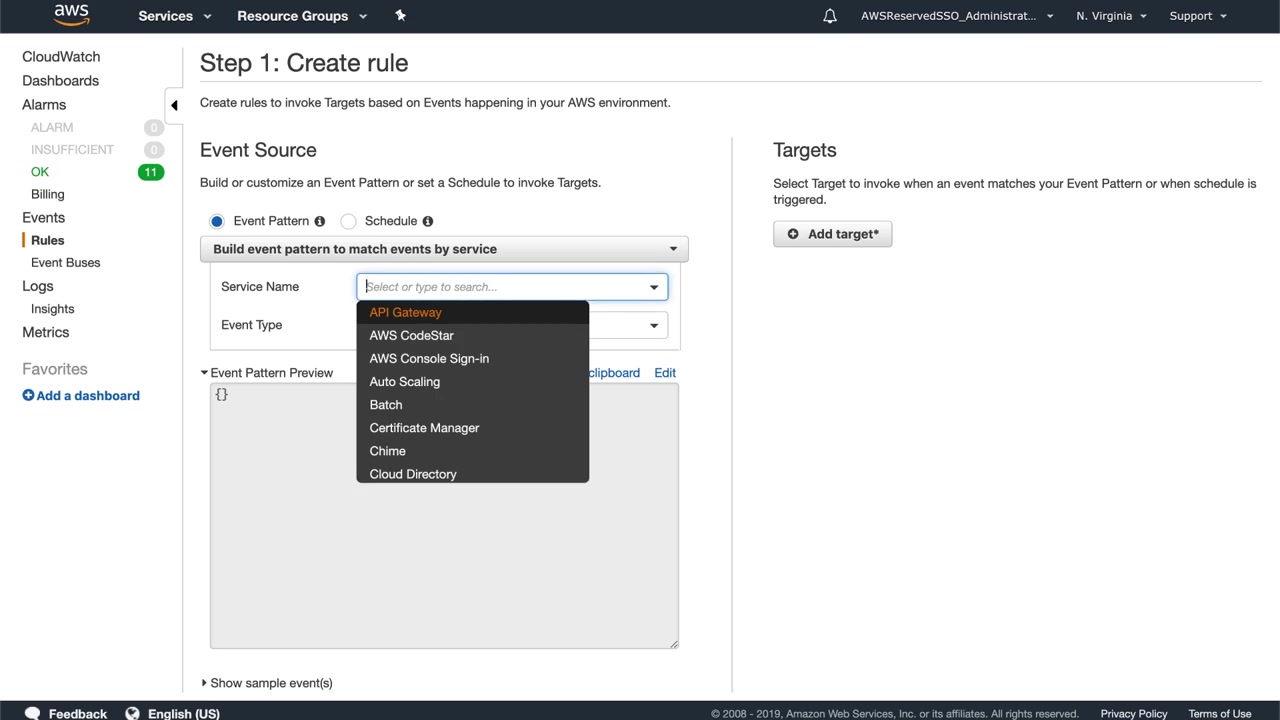The image size is (1280, 720).
Task: Select the Event Pattern radio button
Action: point(217,221)
